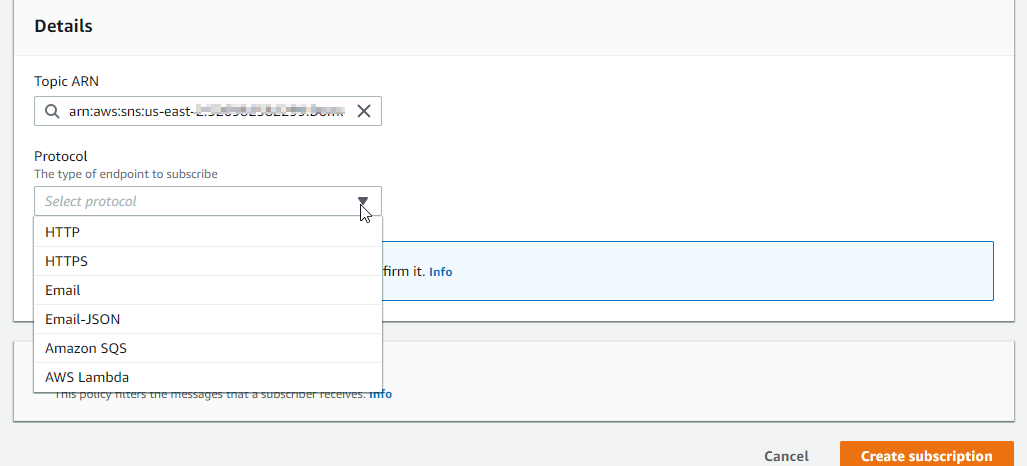Screen dimensions: 1027x466
Task: Select Email protocol option
Action: pos(208,290)
